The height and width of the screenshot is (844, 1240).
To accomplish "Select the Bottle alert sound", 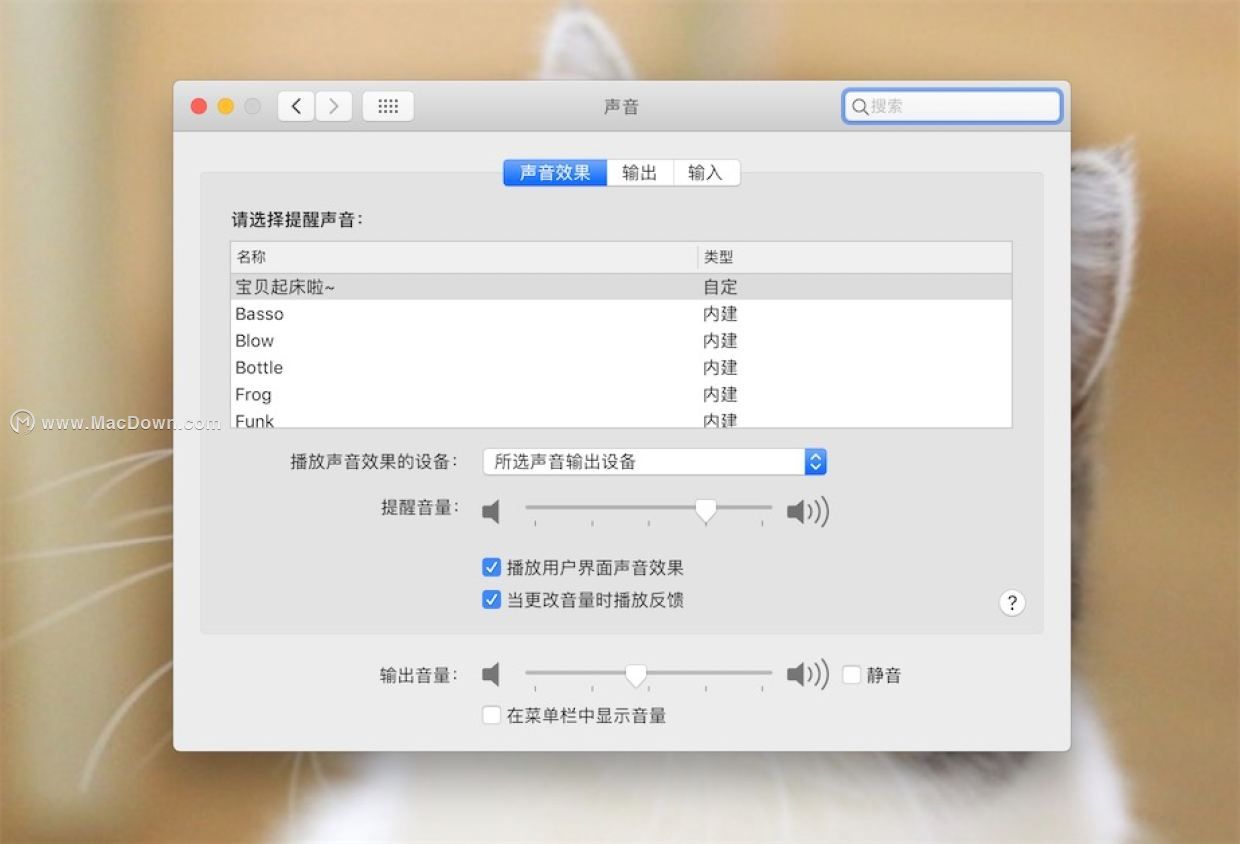I will 621,368.
